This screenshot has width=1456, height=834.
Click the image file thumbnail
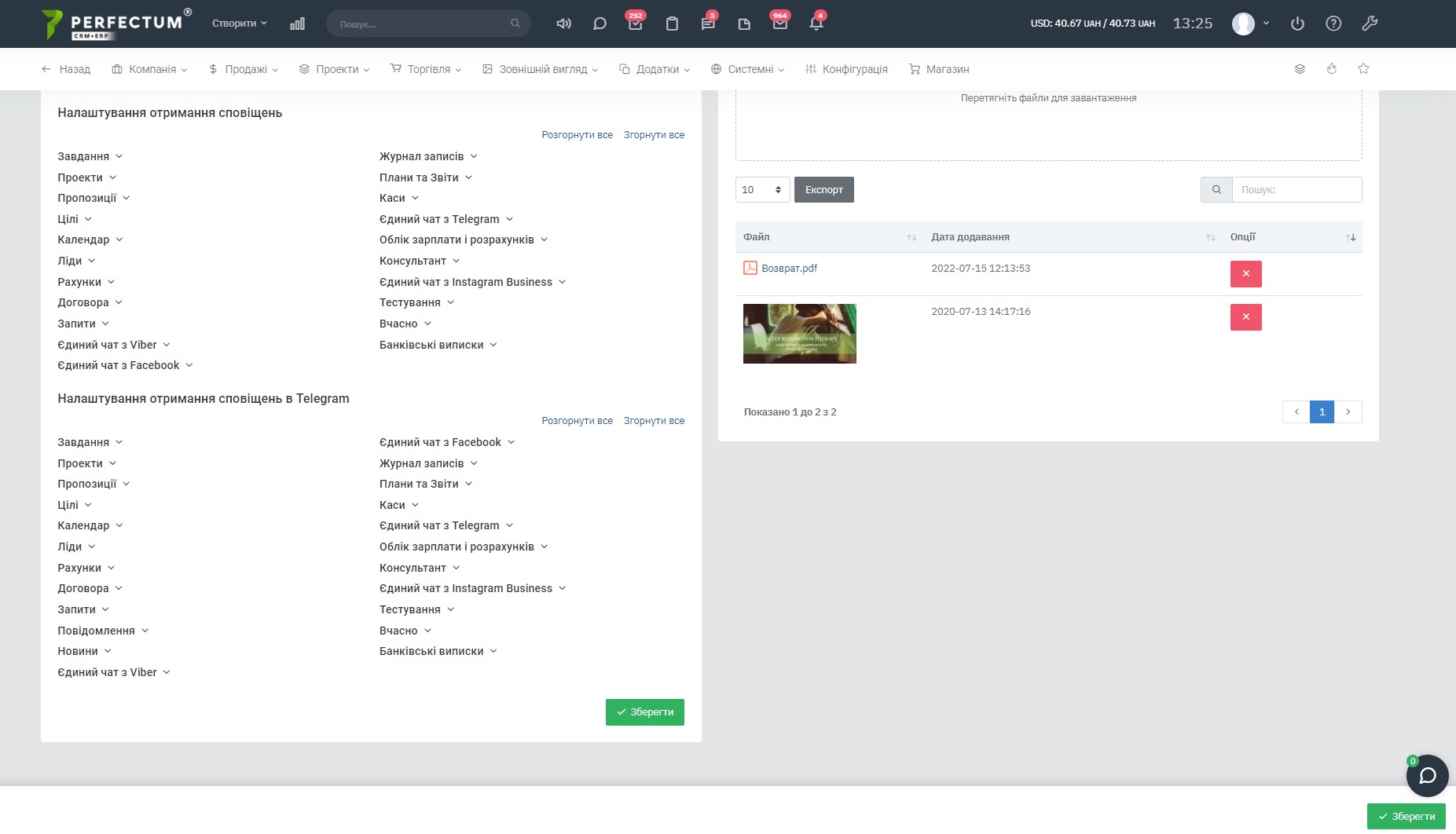click(x=799, y=334)
